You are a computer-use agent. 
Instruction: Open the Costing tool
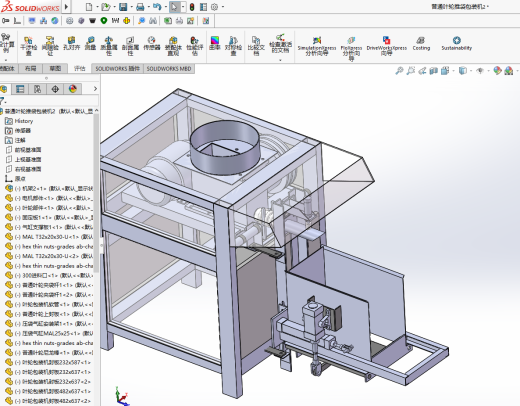(x=421, y=44)
